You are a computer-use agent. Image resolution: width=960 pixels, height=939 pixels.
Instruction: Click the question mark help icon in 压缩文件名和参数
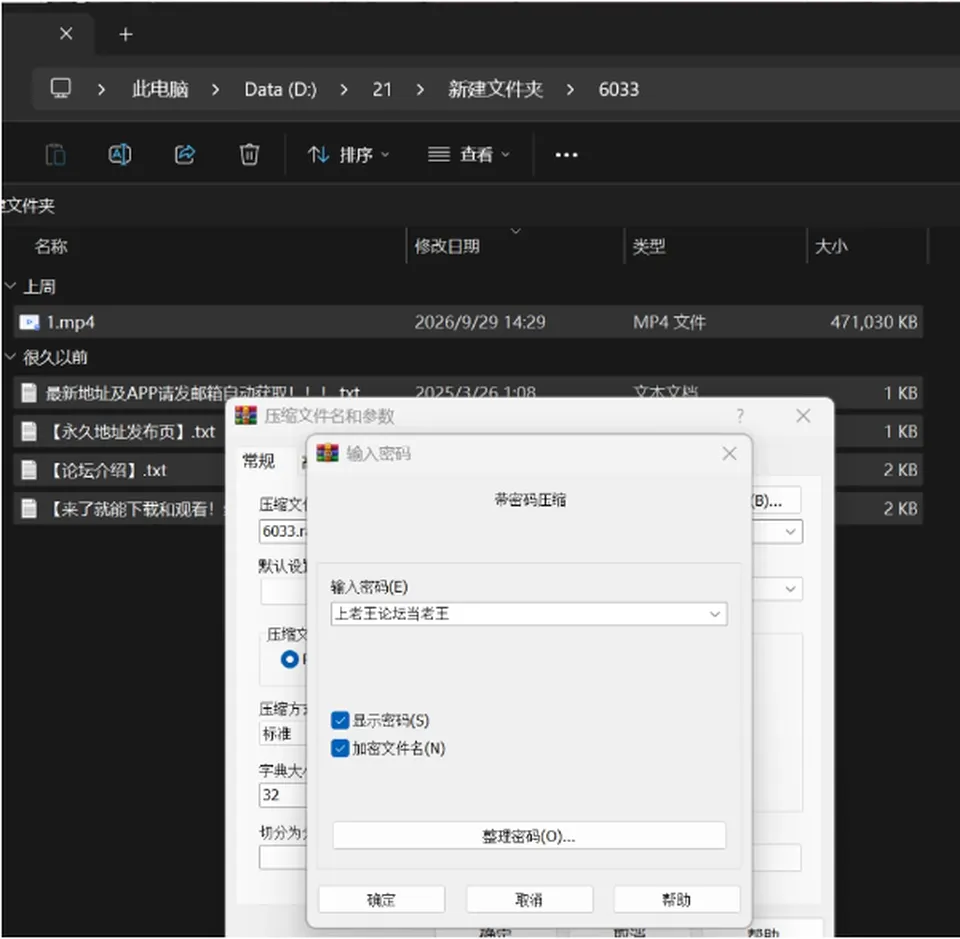point(740,416)
